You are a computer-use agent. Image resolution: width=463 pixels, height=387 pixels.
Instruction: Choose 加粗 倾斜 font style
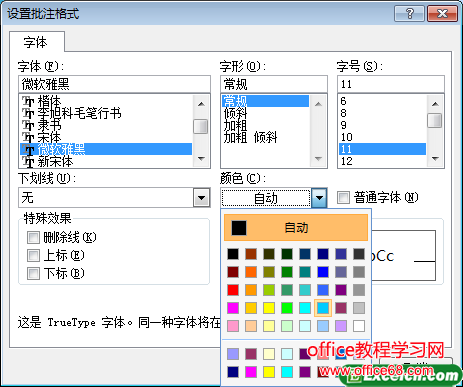click(265, 137)
